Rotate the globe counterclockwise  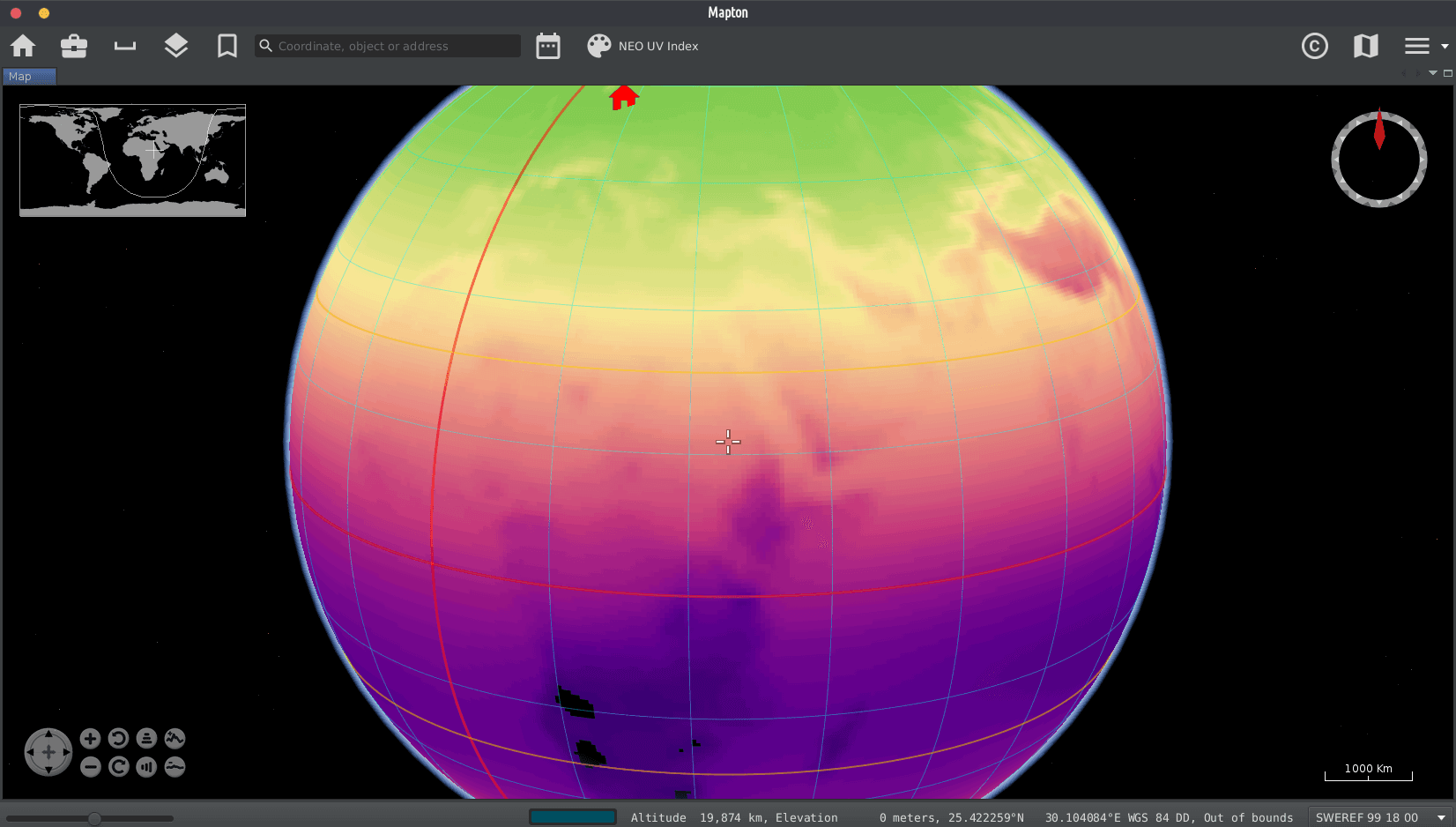pyautogui.click(x=118, y=739)
